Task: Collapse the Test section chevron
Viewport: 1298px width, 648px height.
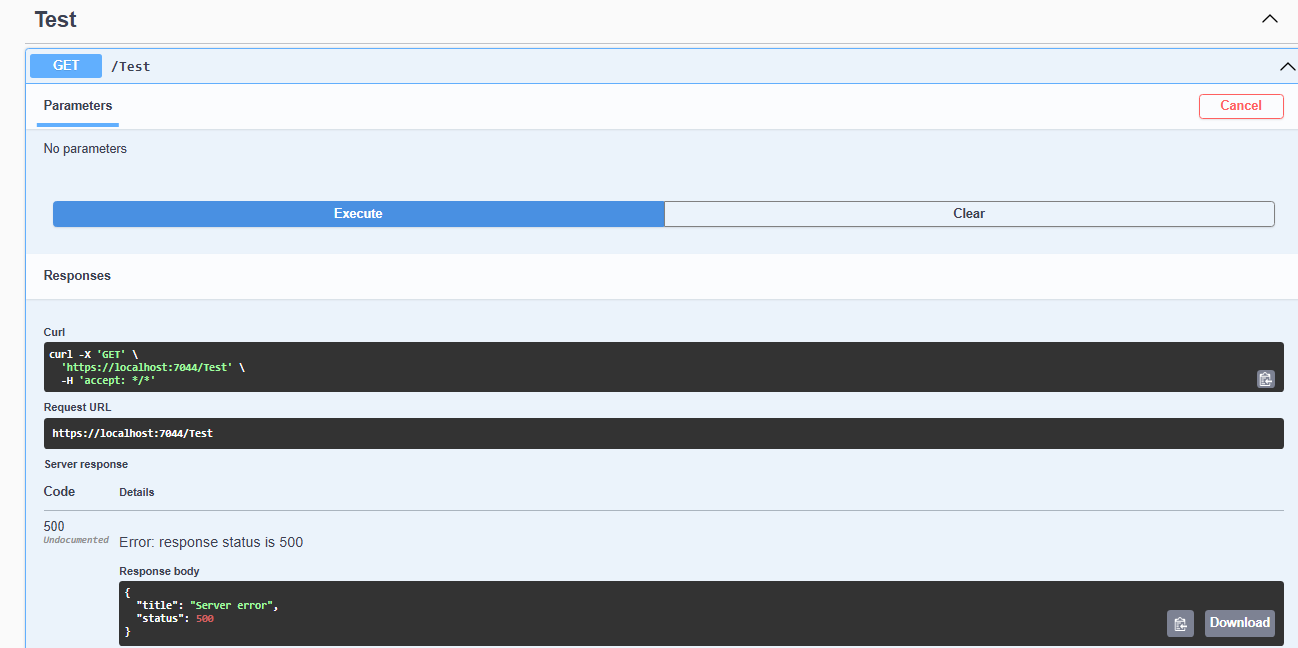Action: point(1270,19)
